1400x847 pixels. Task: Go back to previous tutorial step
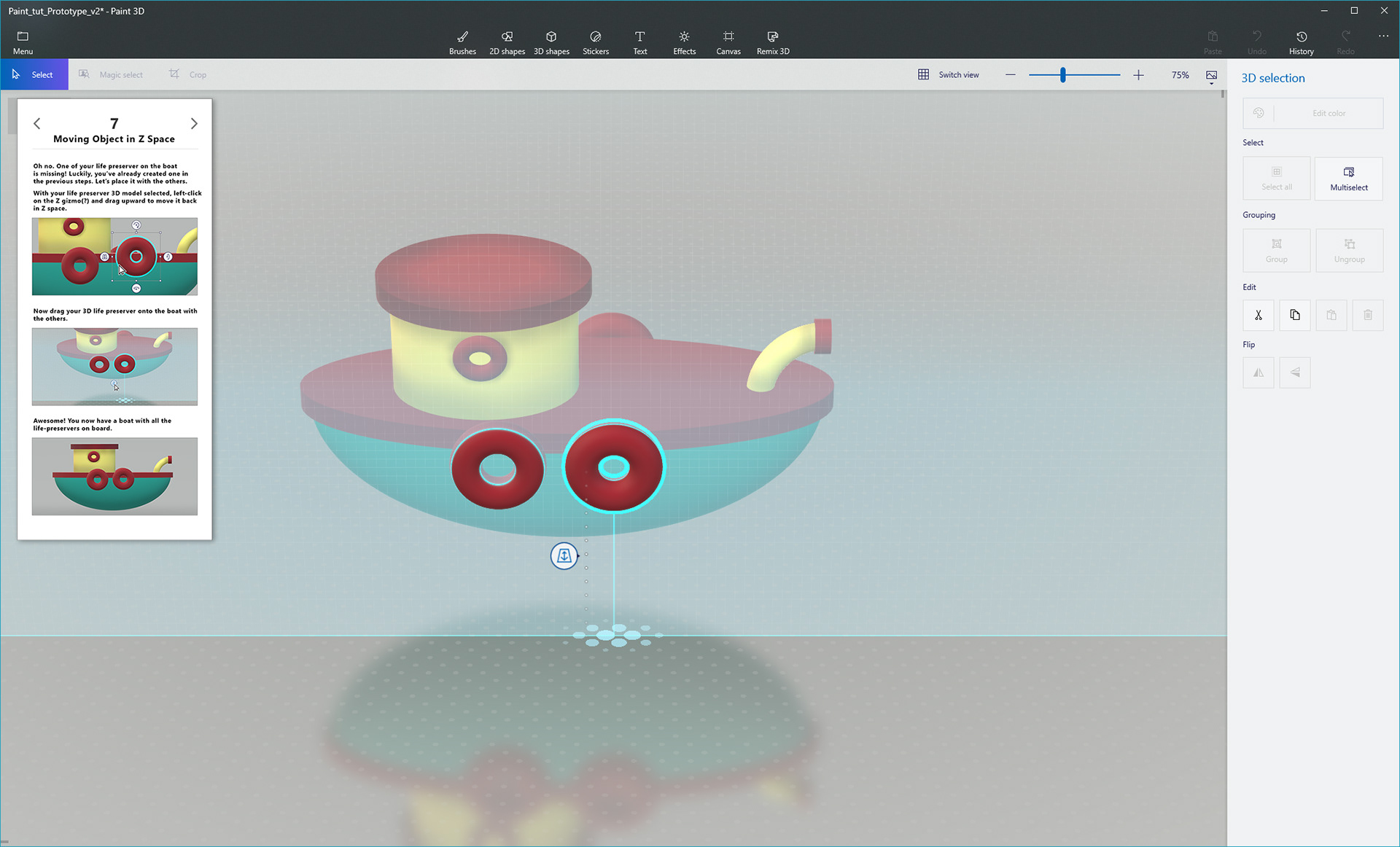point(37,123)
